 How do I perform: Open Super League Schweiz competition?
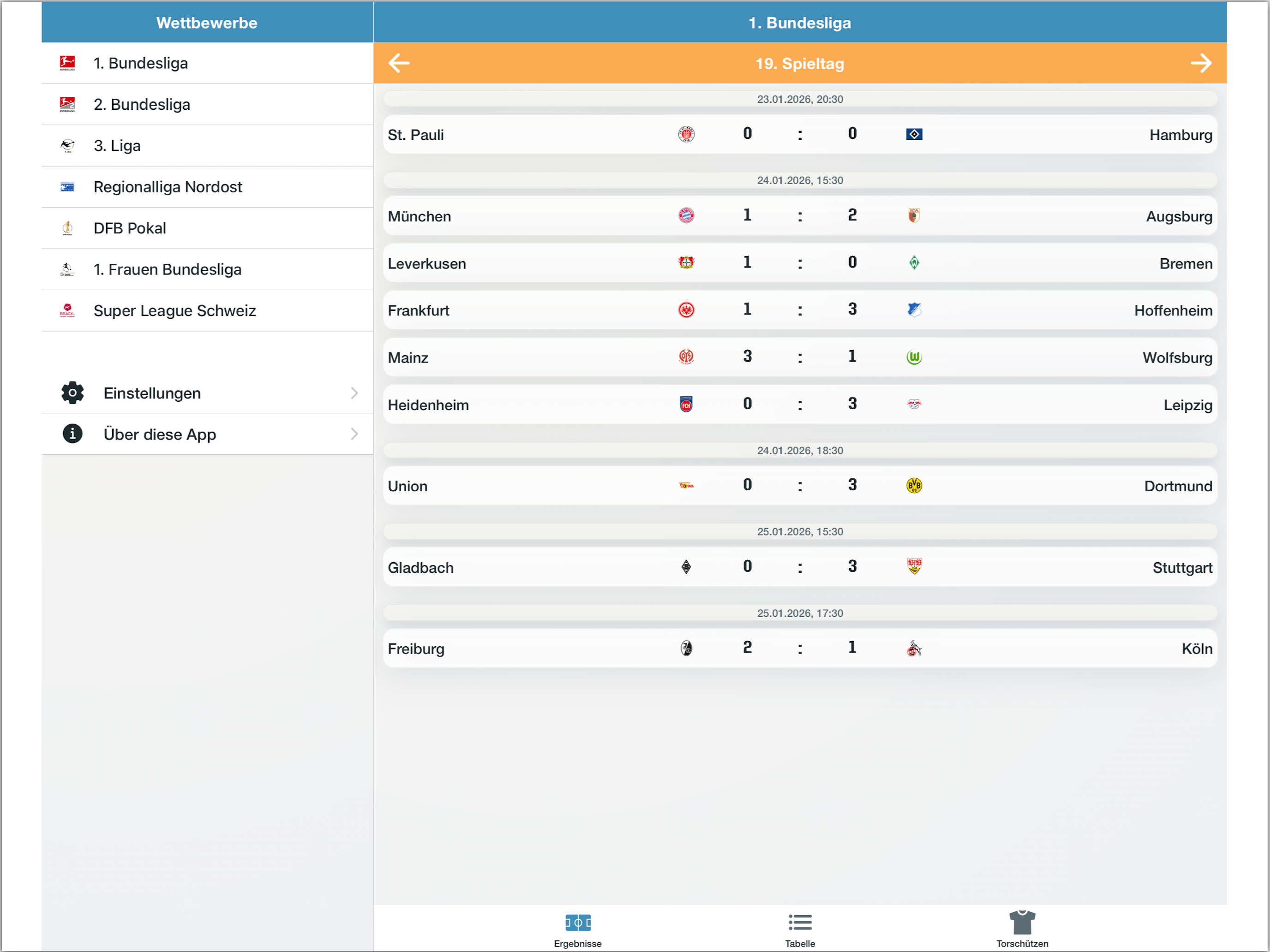point(207,310)
